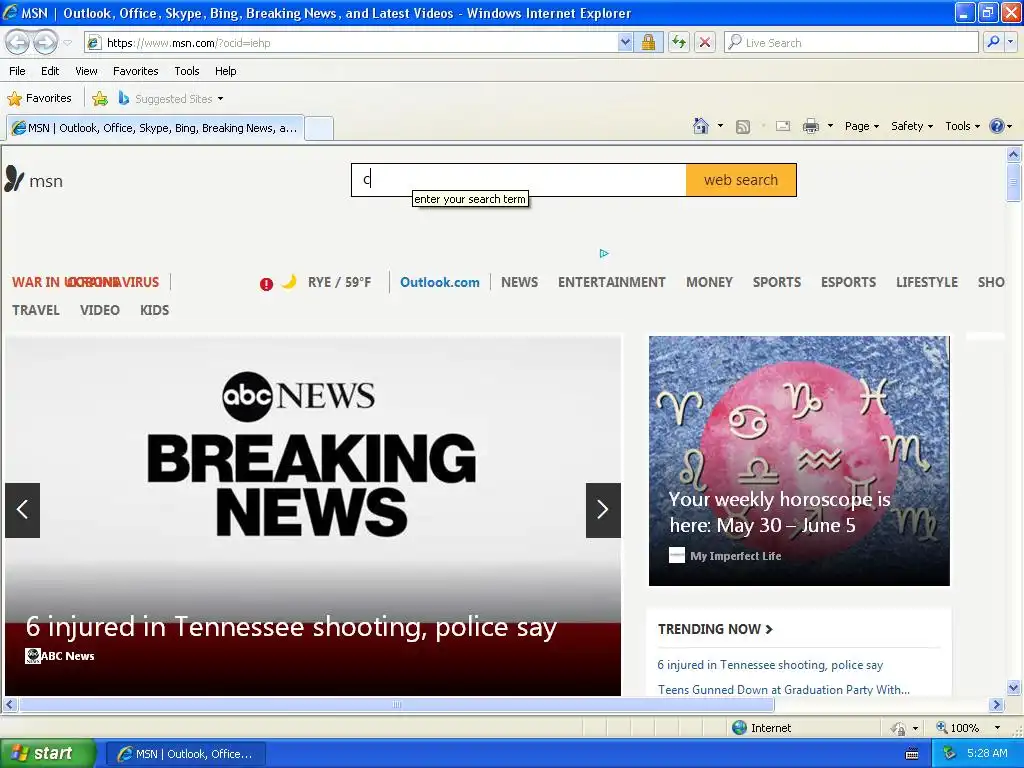Open the Suggested Sites dropdown
Viewport: 1024px width, 768px height.
171,99
